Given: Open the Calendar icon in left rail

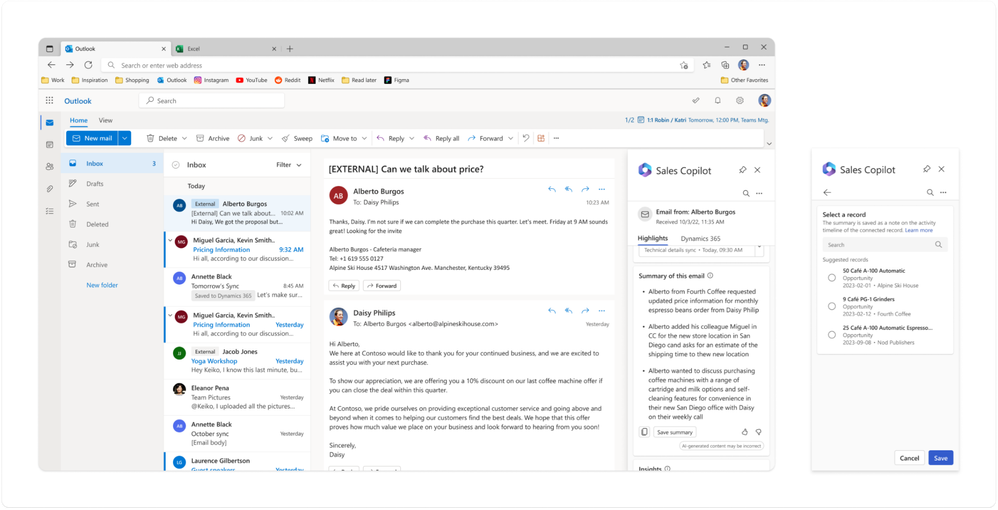Looking at the screenshot, I should (50, 145).
